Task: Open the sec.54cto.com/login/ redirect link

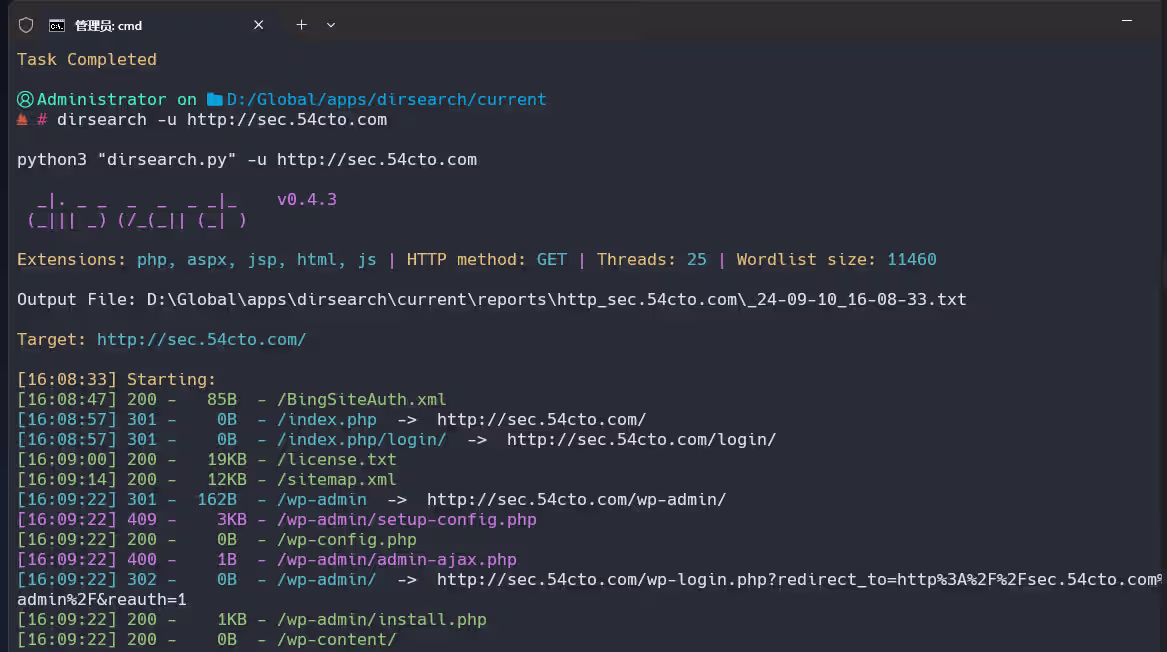Action: [641, 440]
